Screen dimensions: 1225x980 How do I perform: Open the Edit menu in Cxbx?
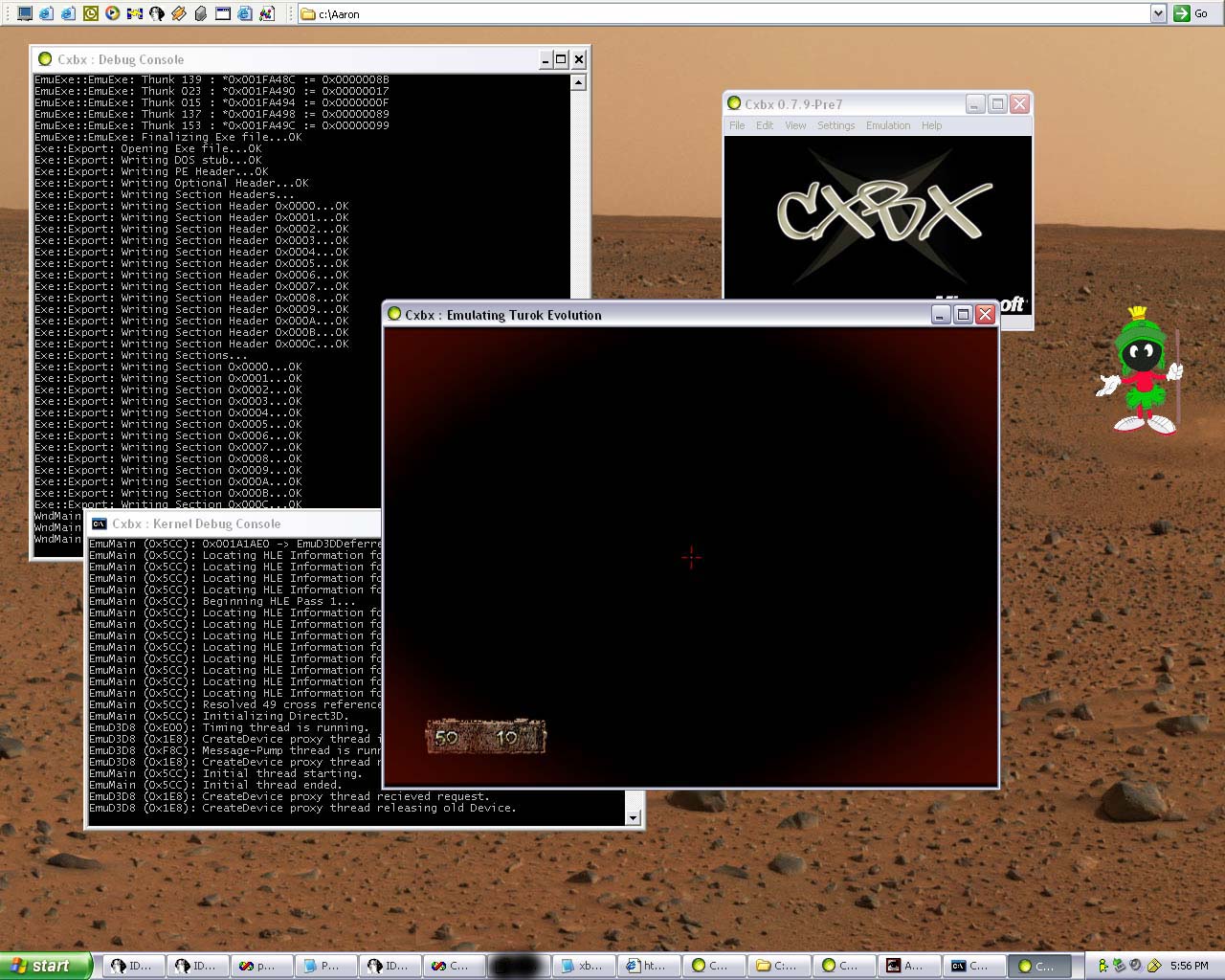[x=765, y=125]
